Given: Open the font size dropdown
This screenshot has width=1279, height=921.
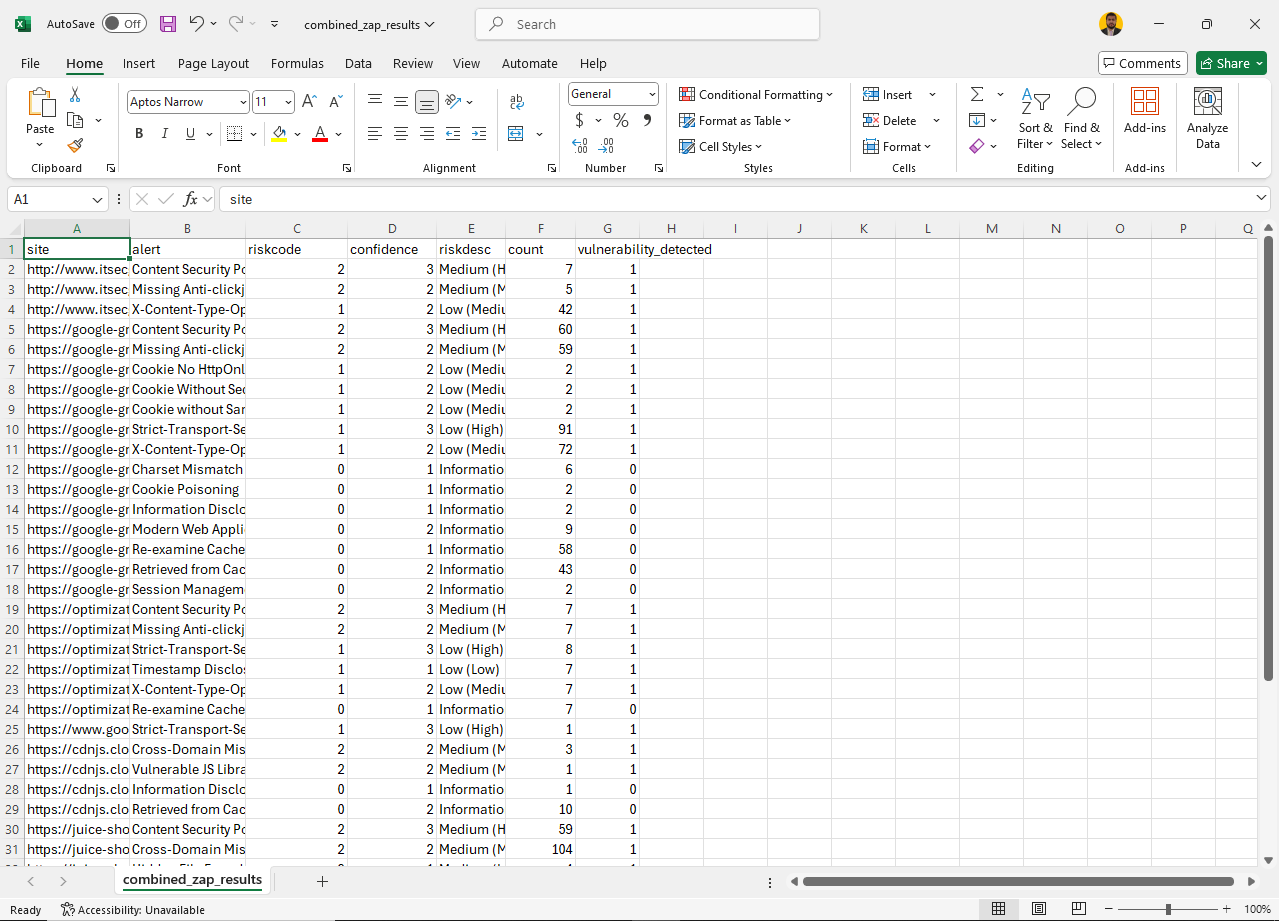Looking at the screenshot, I should (289, 102).
